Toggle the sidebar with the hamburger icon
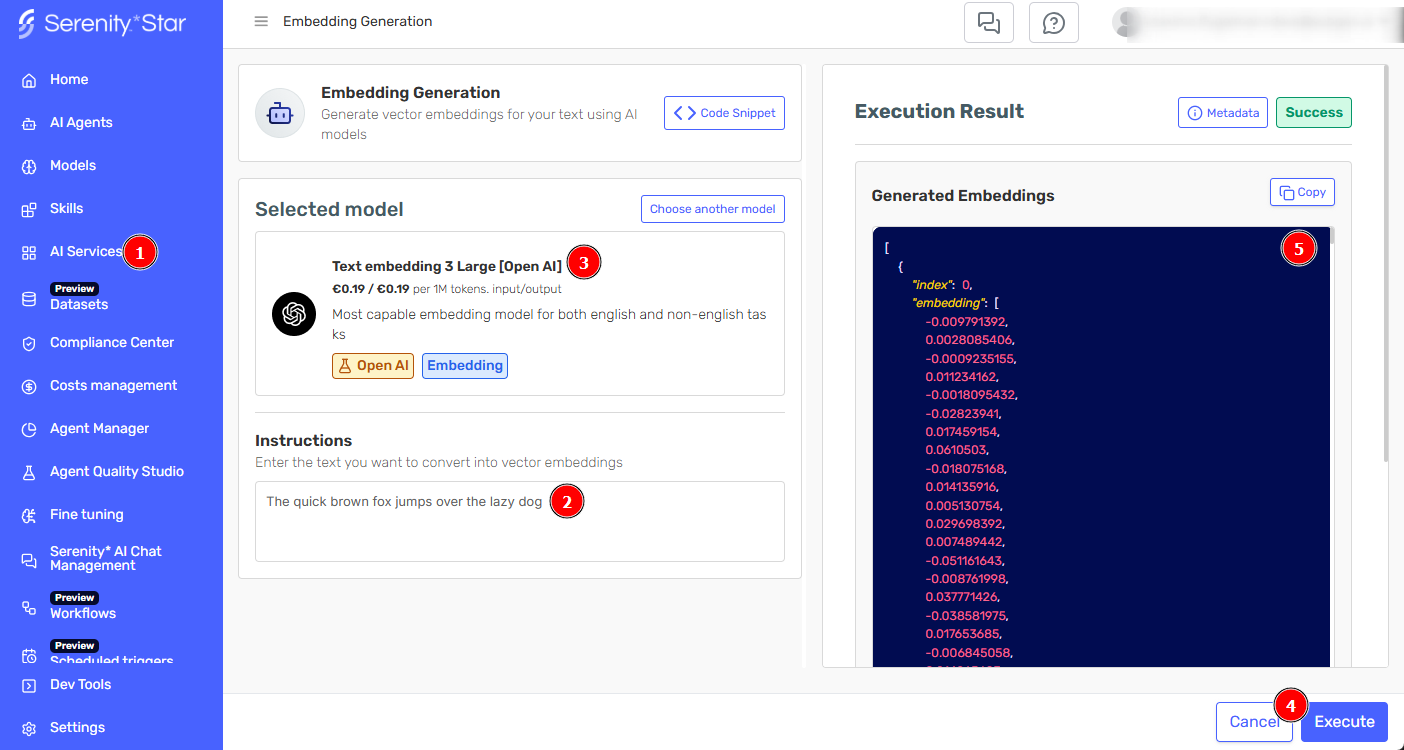Screen dimensions: 1404x750 coord(260,21)
